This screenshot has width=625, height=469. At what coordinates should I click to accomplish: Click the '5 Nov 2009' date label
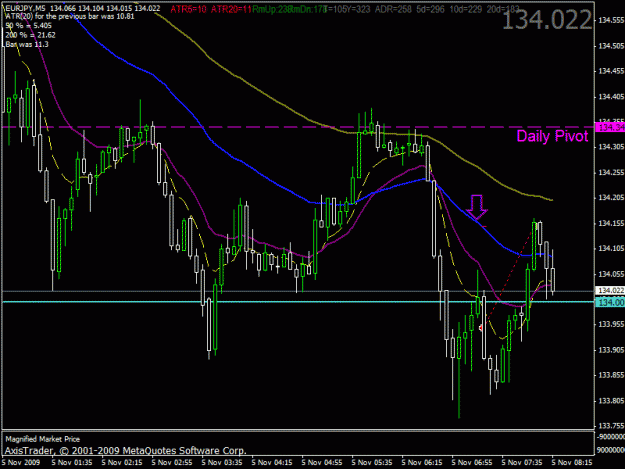click(x=21, y=463)
